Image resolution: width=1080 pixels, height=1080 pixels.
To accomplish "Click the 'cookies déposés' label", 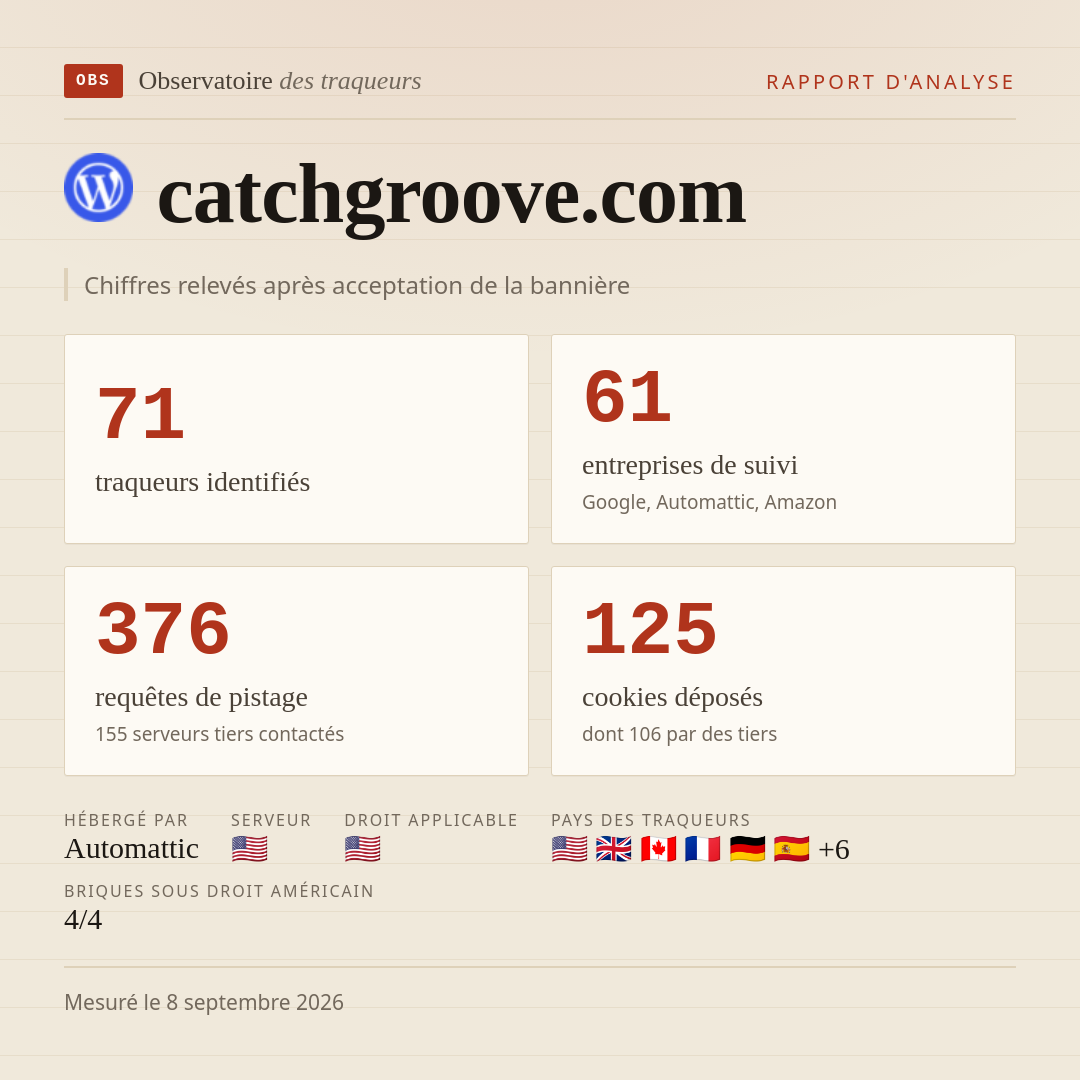I will (x=672, y=698).
